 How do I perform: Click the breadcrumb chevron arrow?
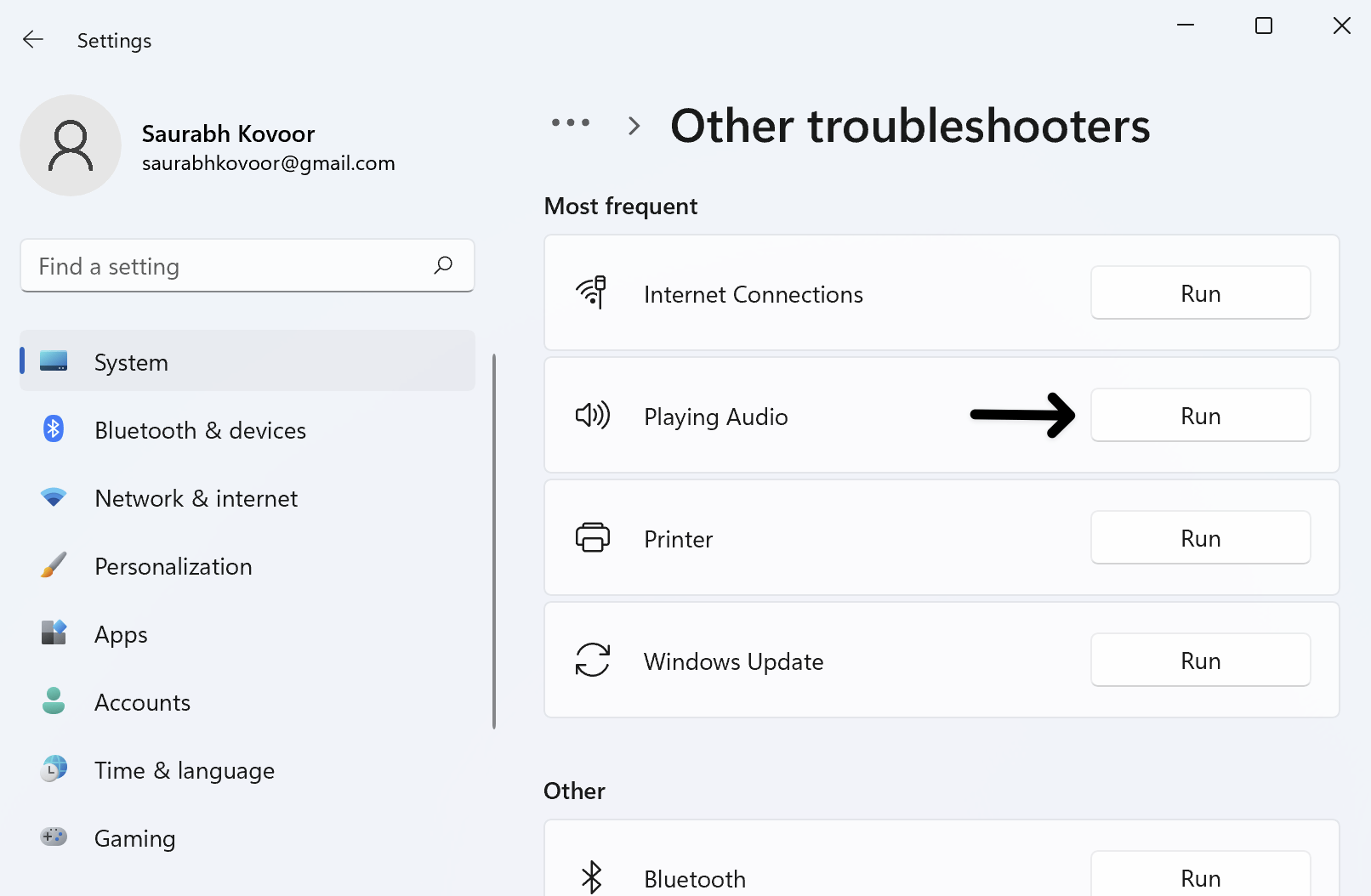coord(634,126)
